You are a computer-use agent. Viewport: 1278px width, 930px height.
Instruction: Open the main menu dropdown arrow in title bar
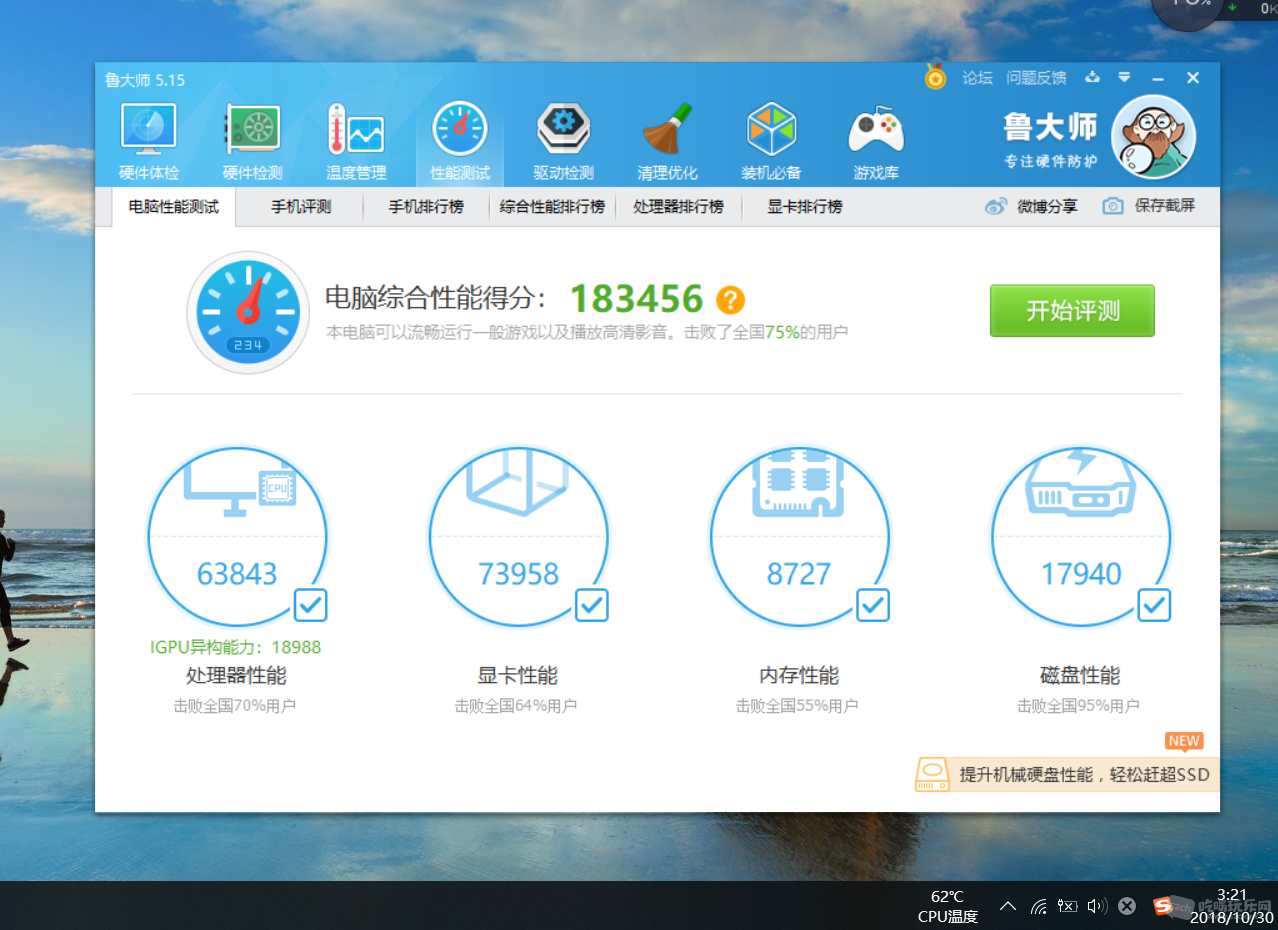click(x=1125, y=77)
